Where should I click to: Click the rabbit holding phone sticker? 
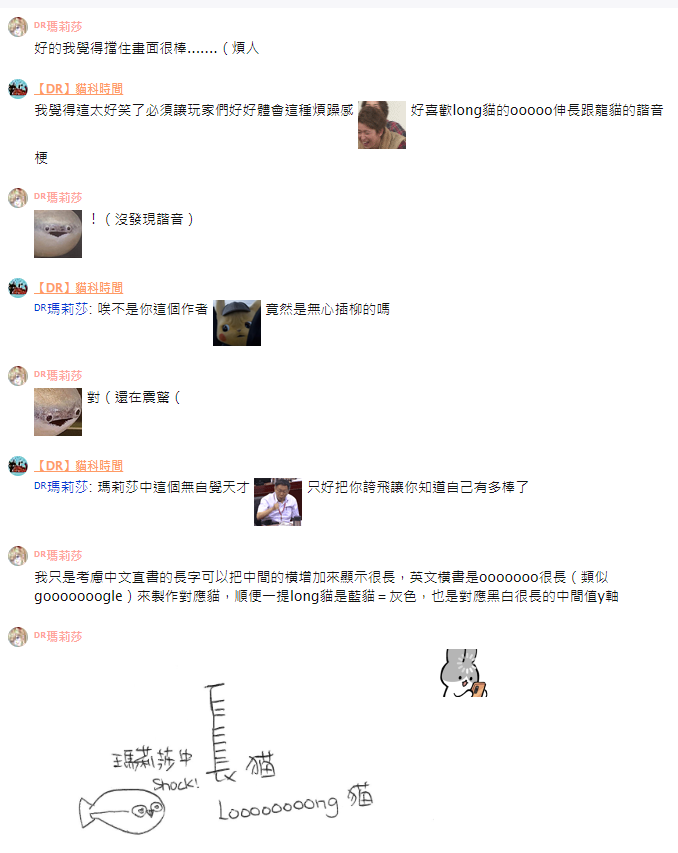pyautogui.click(x=464, y=673)
